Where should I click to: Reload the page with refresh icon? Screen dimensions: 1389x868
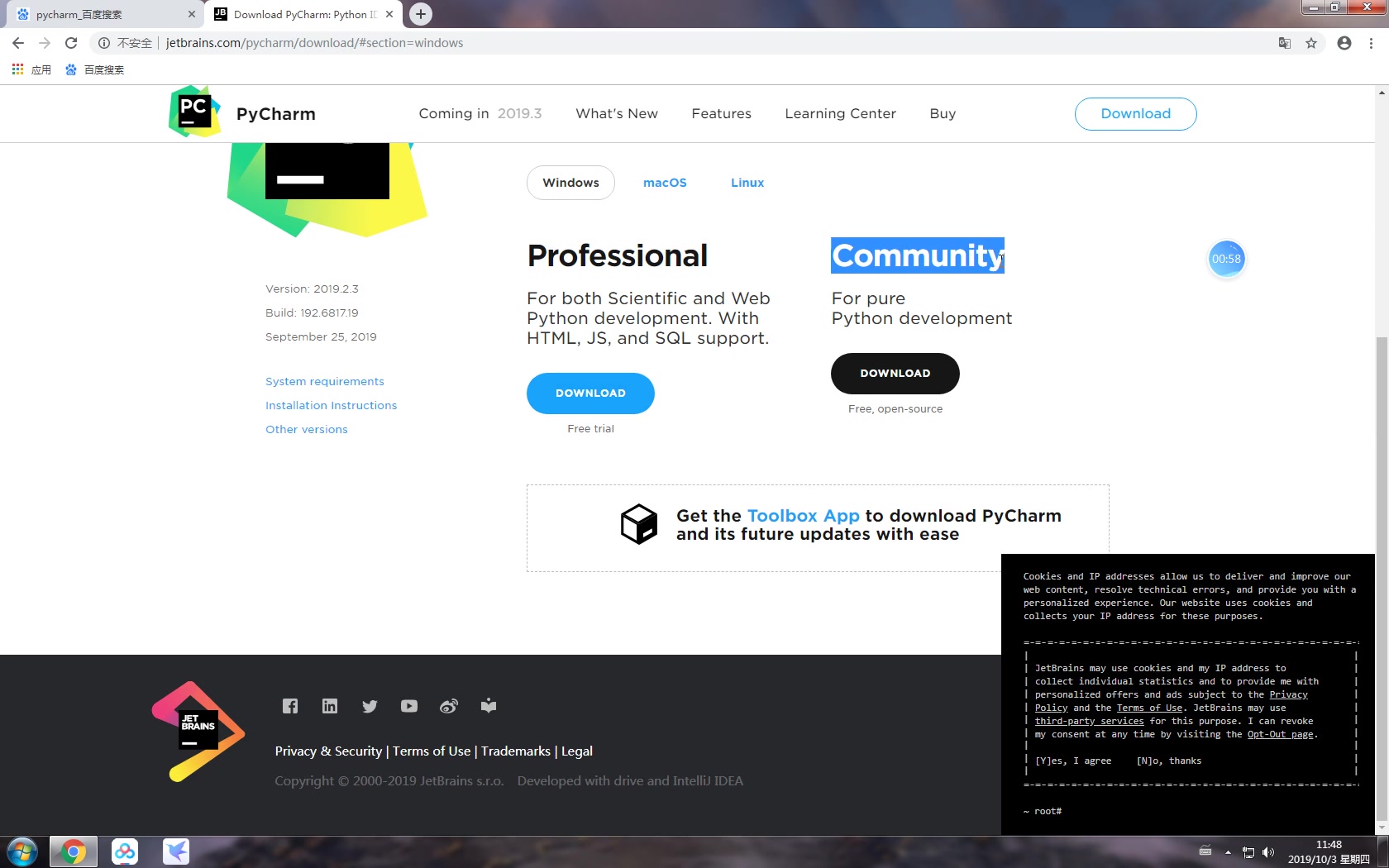(x=71, y=43)
